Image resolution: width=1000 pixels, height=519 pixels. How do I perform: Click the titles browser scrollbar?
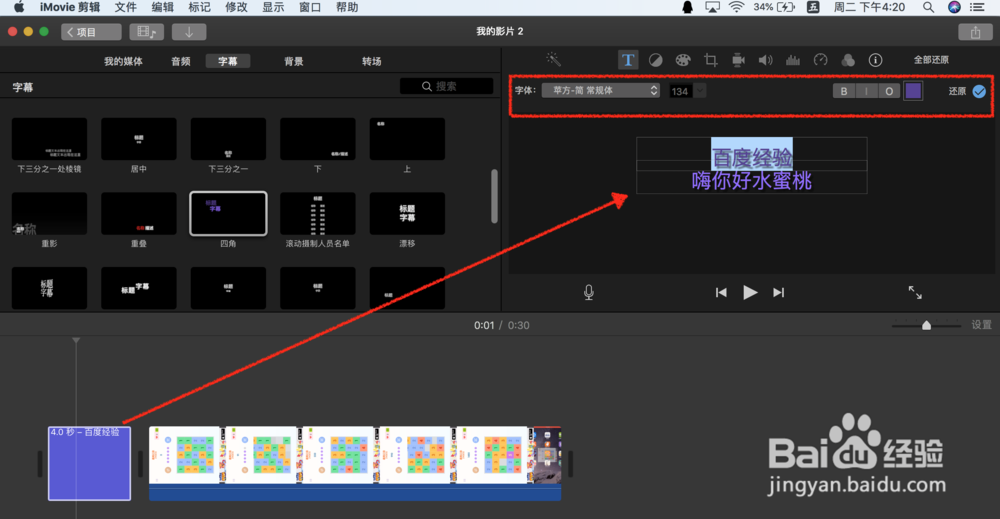coord(494,196)
